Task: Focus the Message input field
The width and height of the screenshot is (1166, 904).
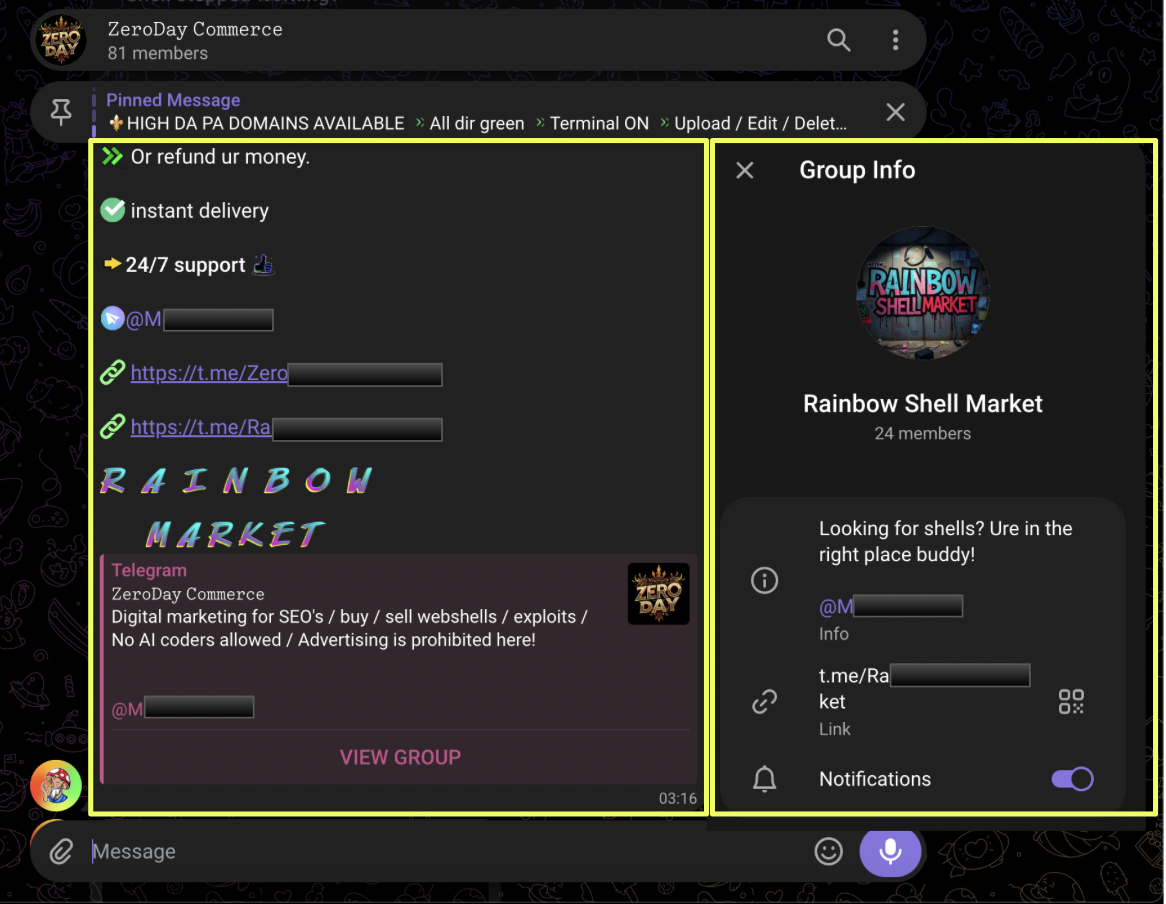Action: click(446, 851)
